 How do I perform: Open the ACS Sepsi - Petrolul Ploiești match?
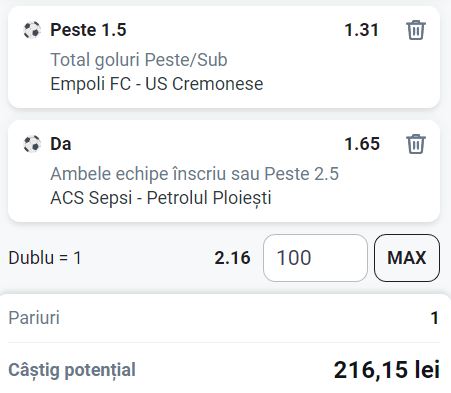161,198
